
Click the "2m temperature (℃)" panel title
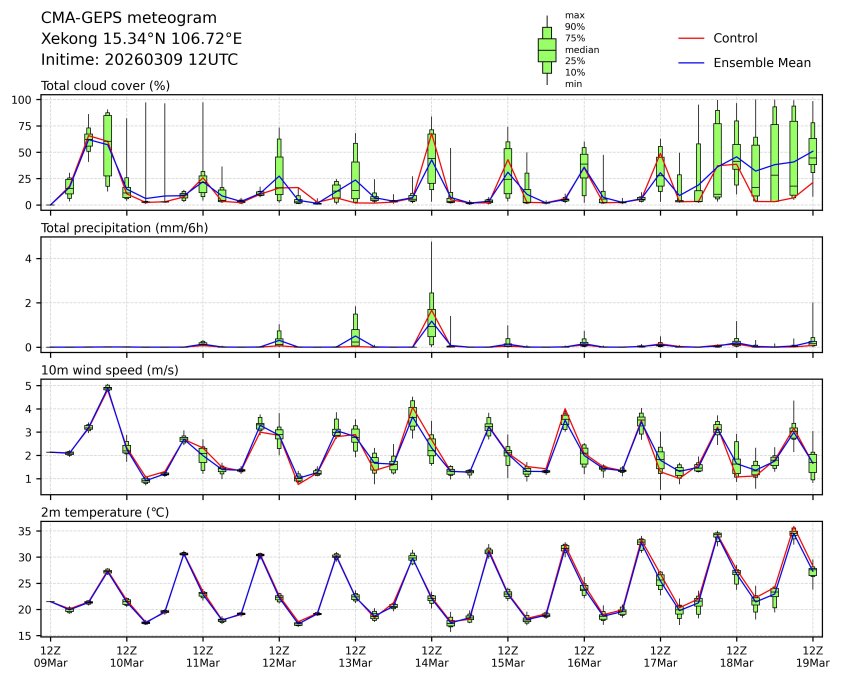coord(103,512)
